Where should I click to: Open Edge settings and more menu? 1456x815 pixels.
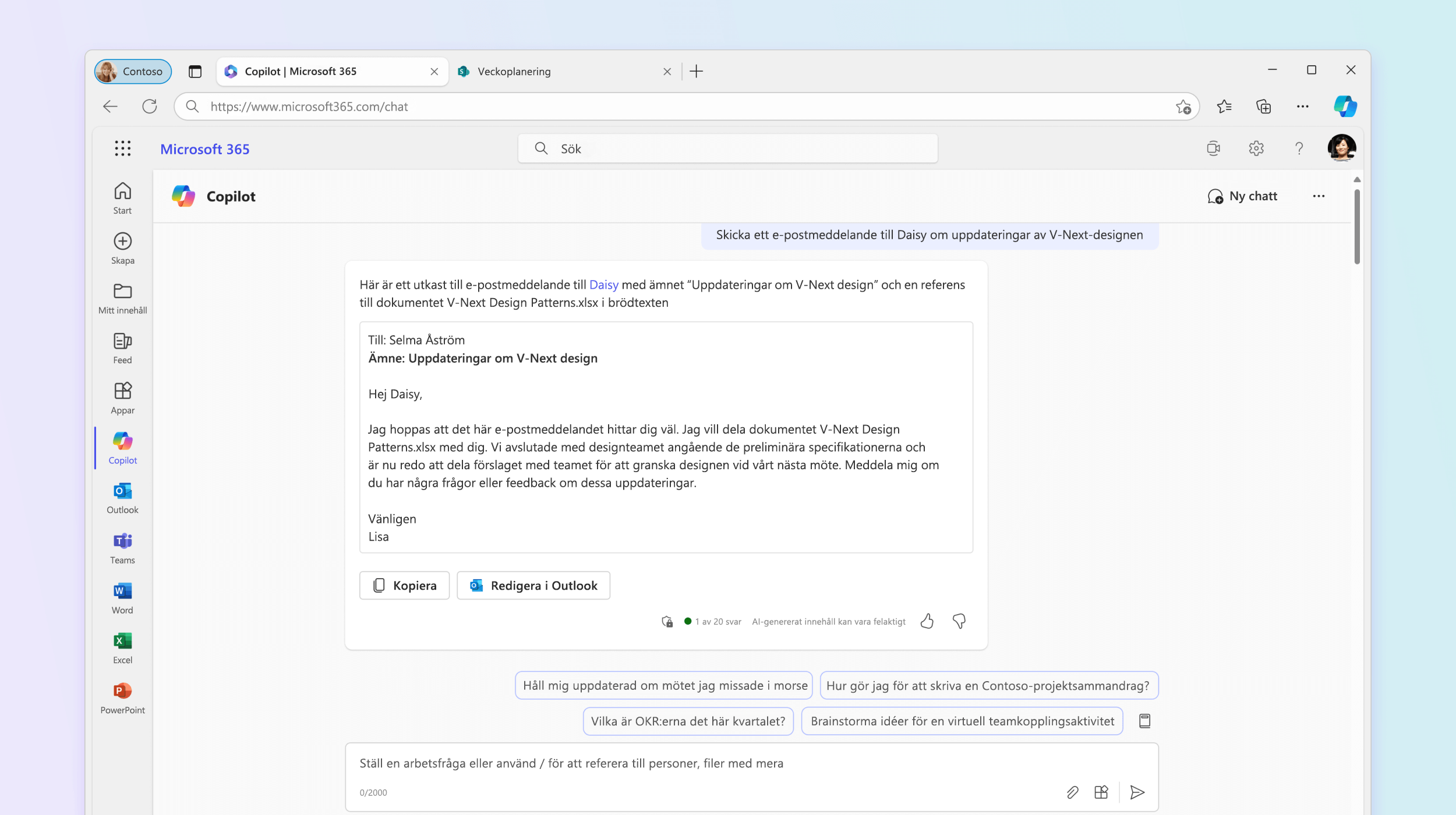click(1303, 107)
